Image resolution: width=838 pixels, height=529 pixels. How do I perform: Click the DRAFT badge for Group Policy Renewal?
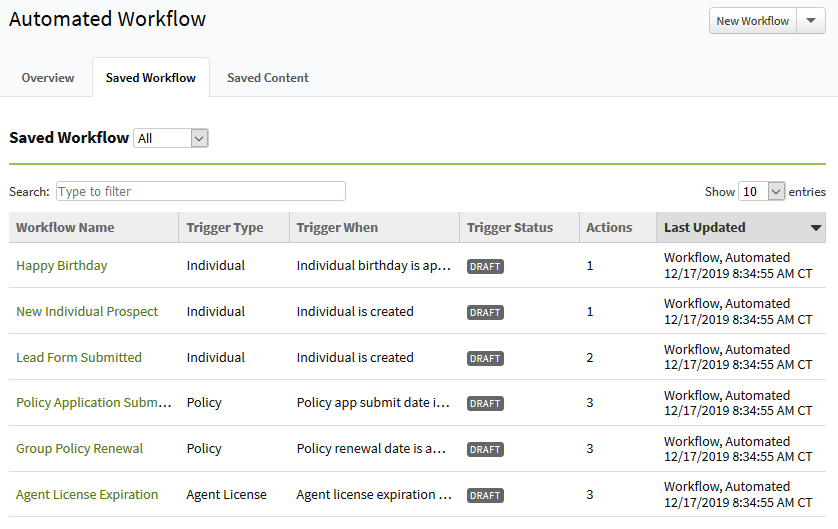485,449
